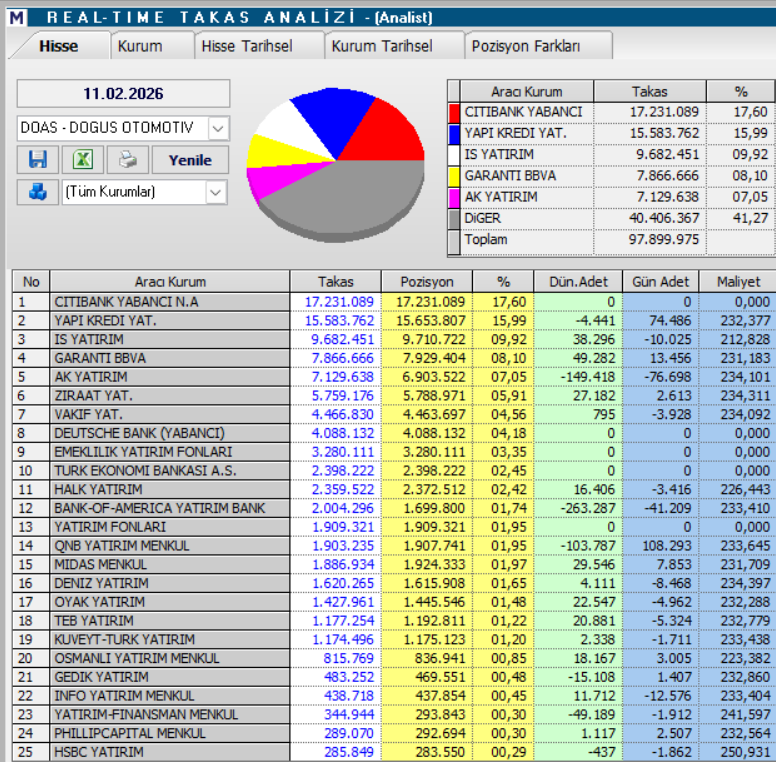Click the red CITIBANK YABANCI legend swatch
The width and height of the screenshot is (776, 762).
tap(454, 112)
